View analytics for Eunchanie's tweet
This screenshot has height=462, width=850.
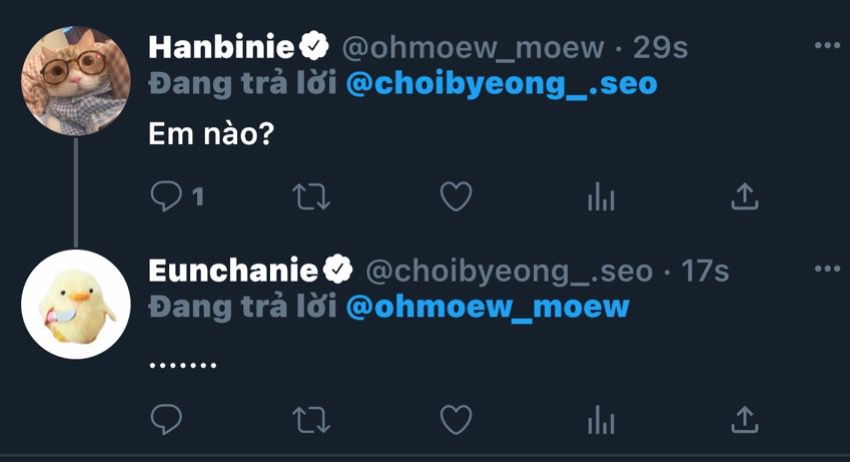click(601, 420)
